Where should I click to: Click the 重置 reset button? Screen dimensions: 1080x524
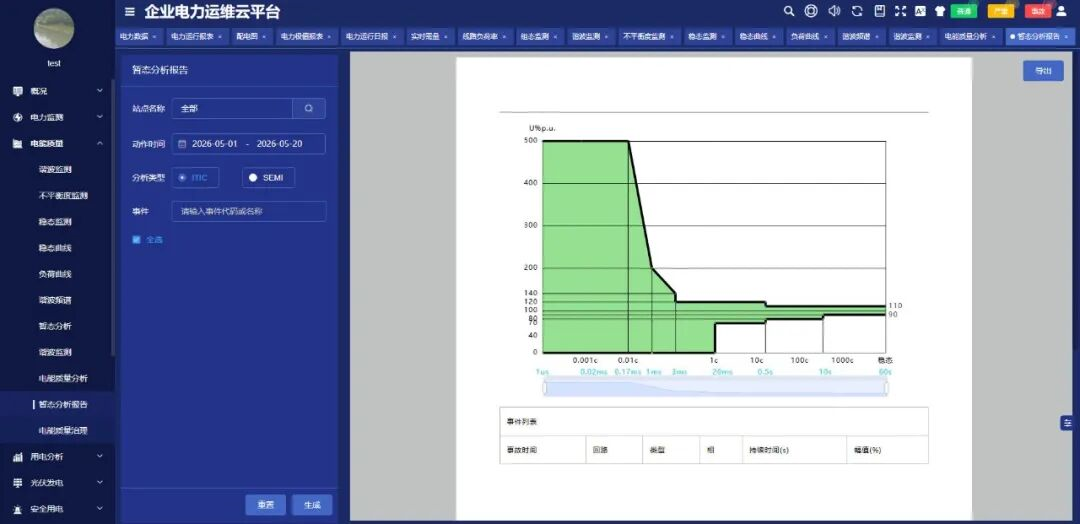tap(265, 505)
